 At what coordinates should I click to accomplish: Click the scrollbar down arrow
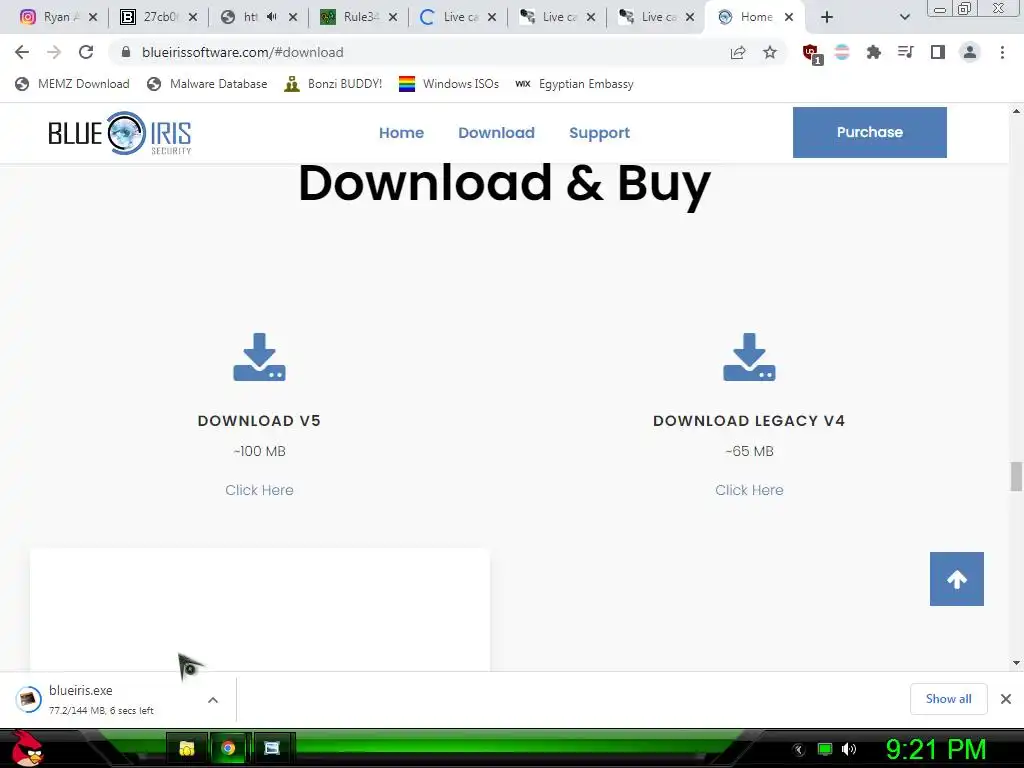click(x=1016, y=663)
